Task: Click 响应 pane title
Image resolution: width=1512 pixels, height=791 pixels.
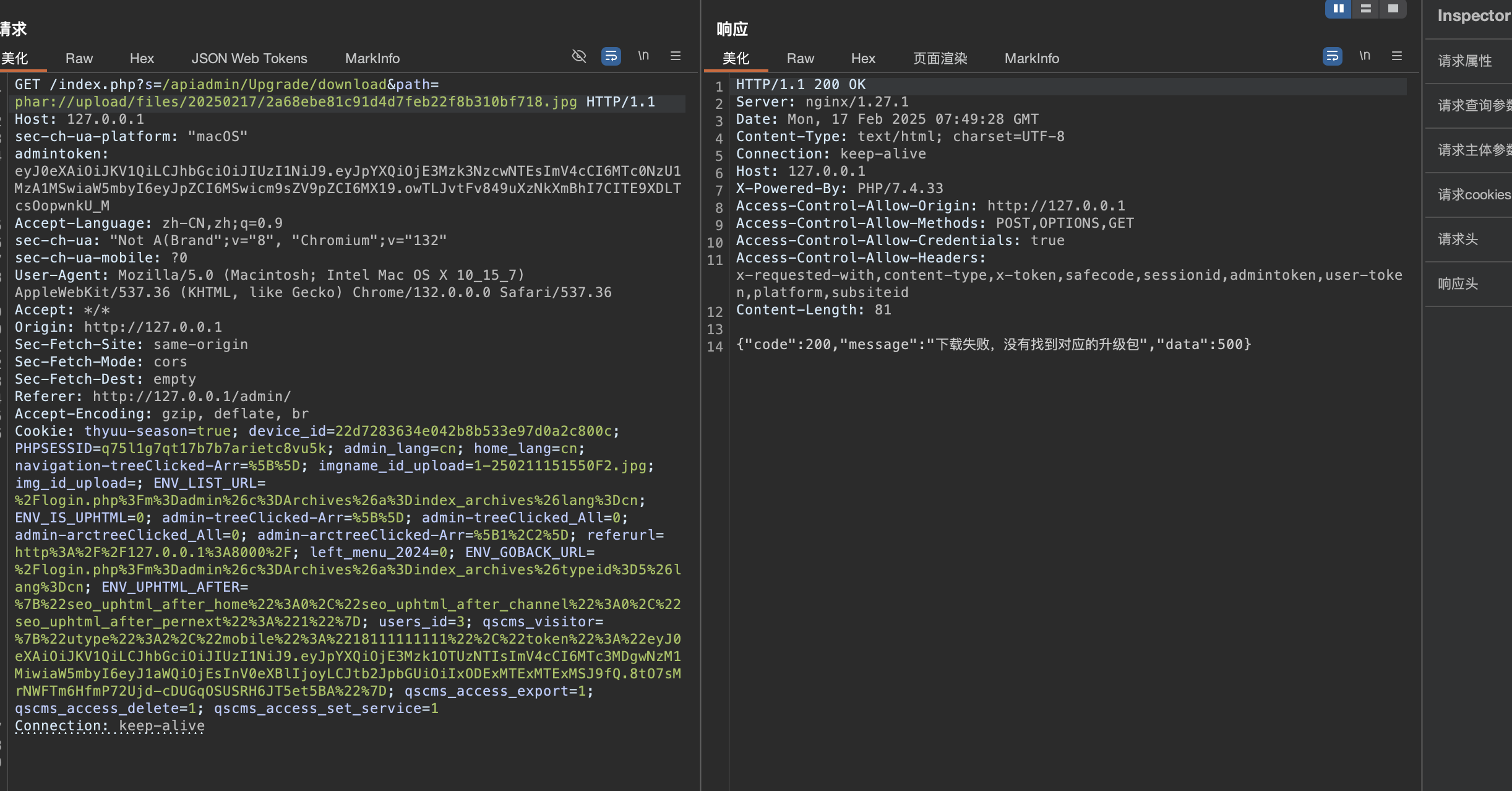Action: point(732,28)
